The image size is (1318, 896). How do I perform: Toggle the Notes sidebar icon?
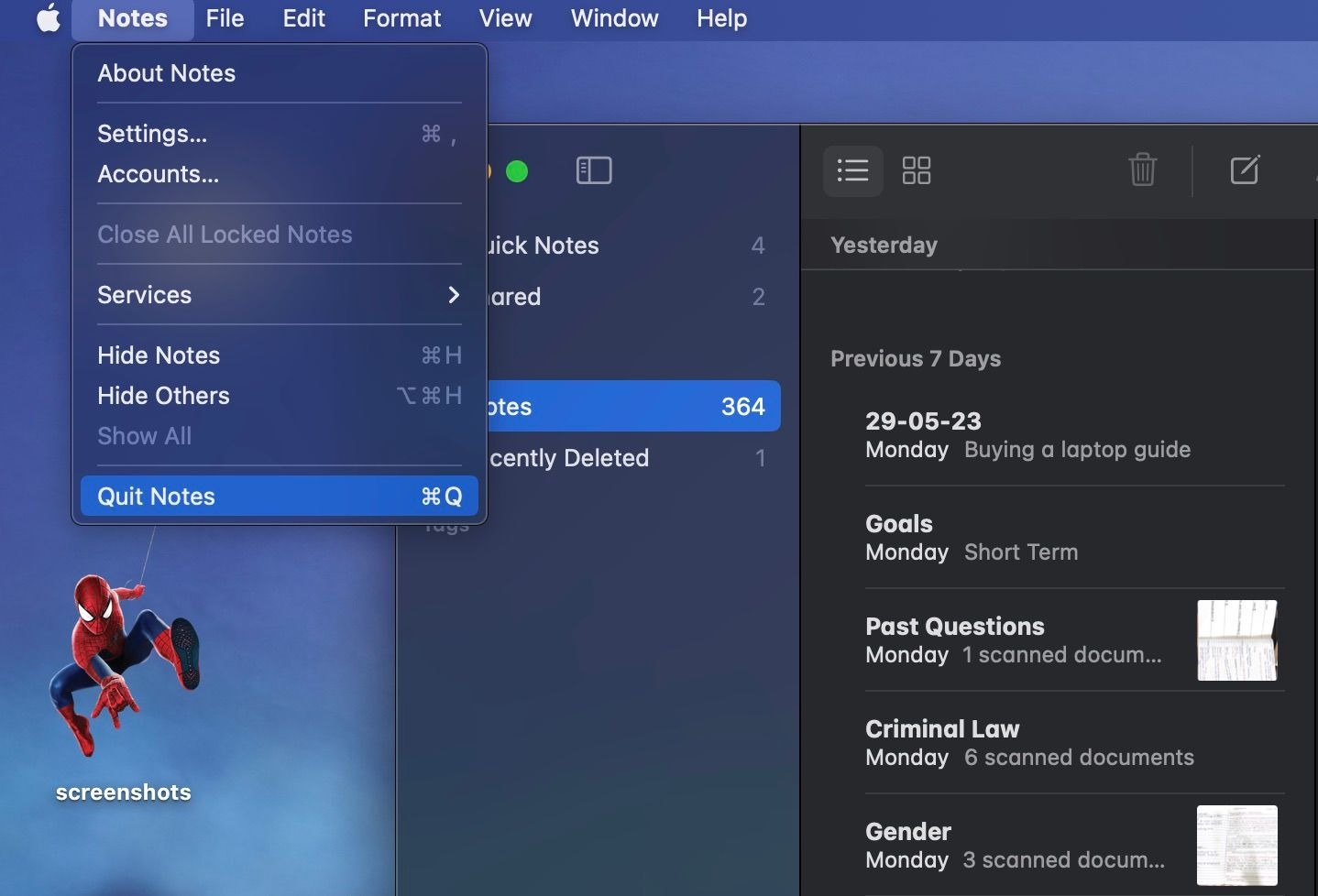[x=594, y=170]
